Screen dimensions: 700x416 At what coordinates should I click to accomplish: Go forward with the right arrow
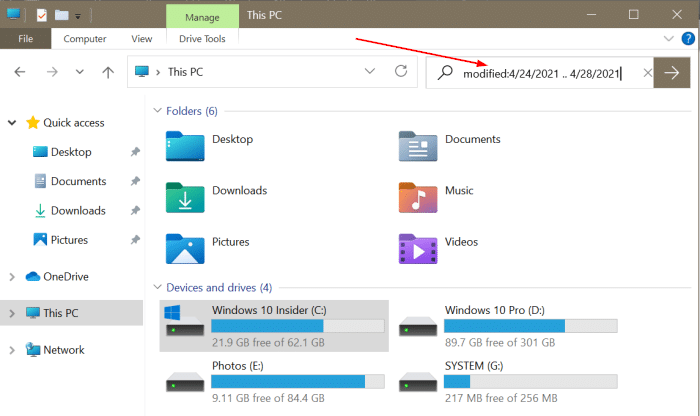[52, 71]
